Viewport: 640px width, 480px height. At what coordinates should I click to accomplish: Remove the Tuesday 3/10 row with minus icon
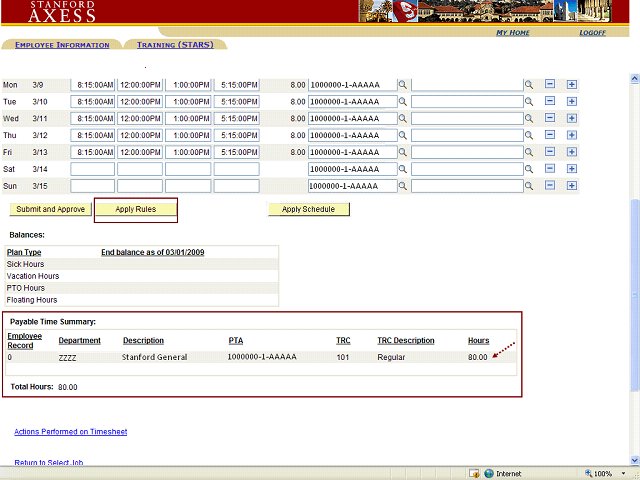[x=550, y=102]
